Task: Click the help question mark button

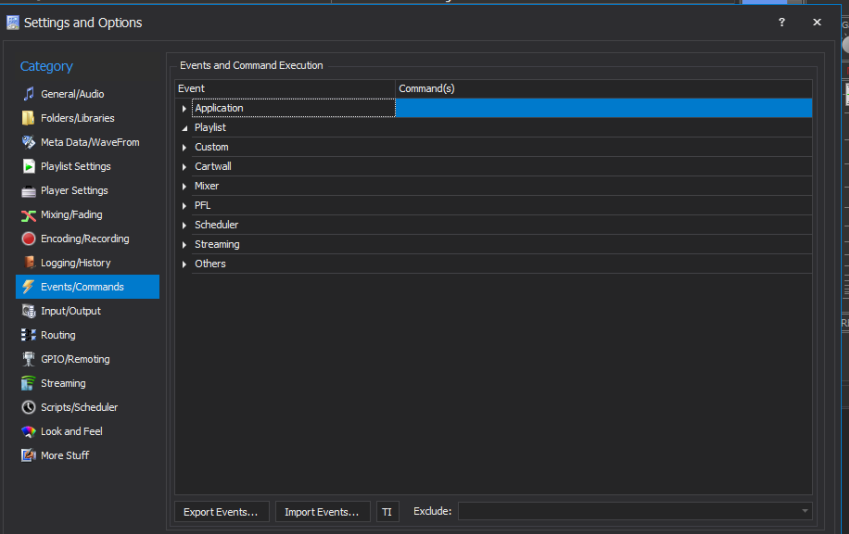Action: click(781, 22)
